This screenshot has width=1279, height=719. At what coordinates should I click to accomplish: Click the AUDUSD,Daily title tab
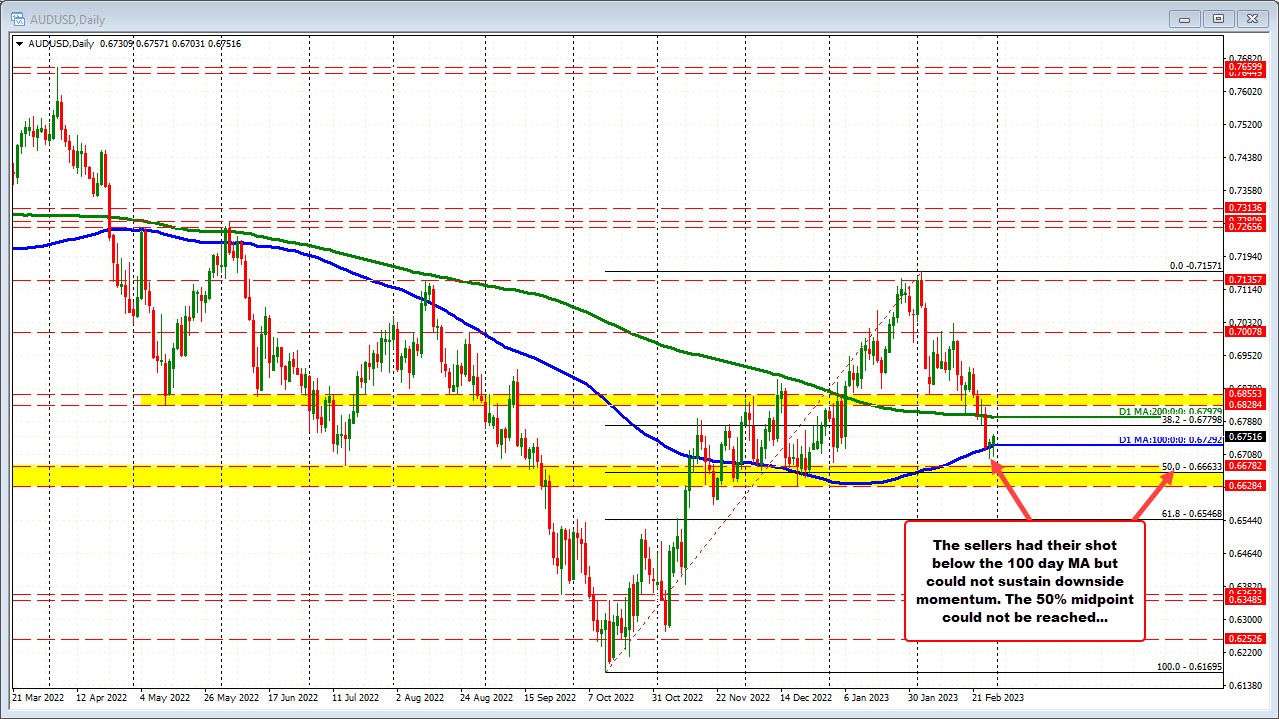point(64,18)
